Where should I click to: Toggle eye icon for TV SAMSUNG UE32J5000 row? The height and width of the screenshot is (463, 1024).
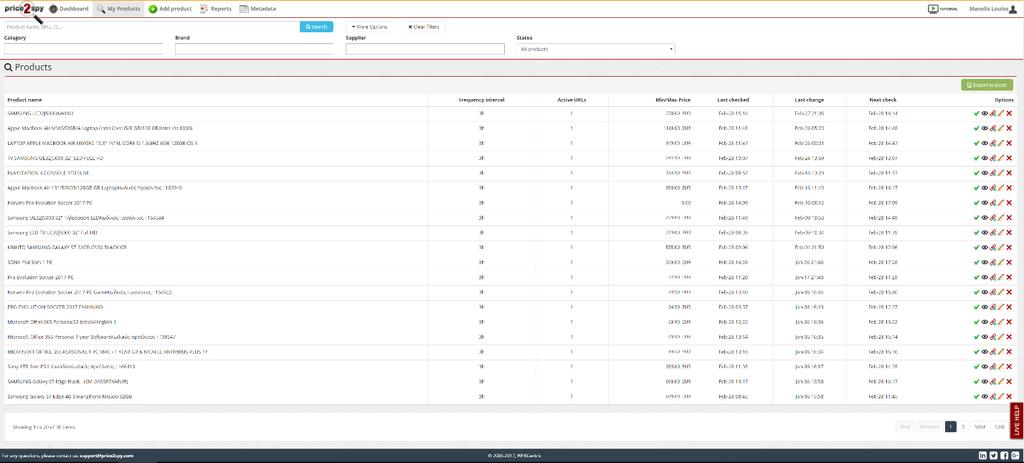[985, 158]
